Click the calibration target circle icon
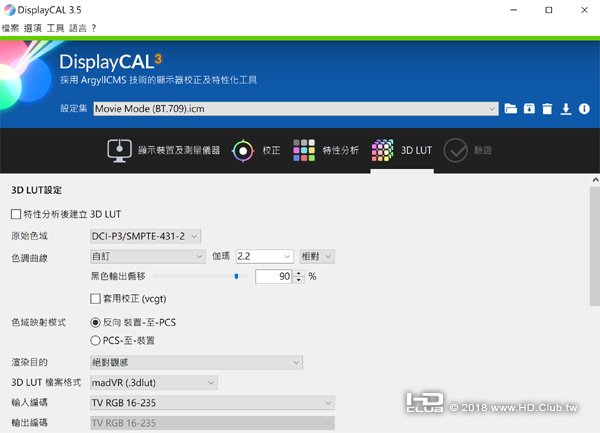Viewport: 600px width, 433px height. (243, 151)
